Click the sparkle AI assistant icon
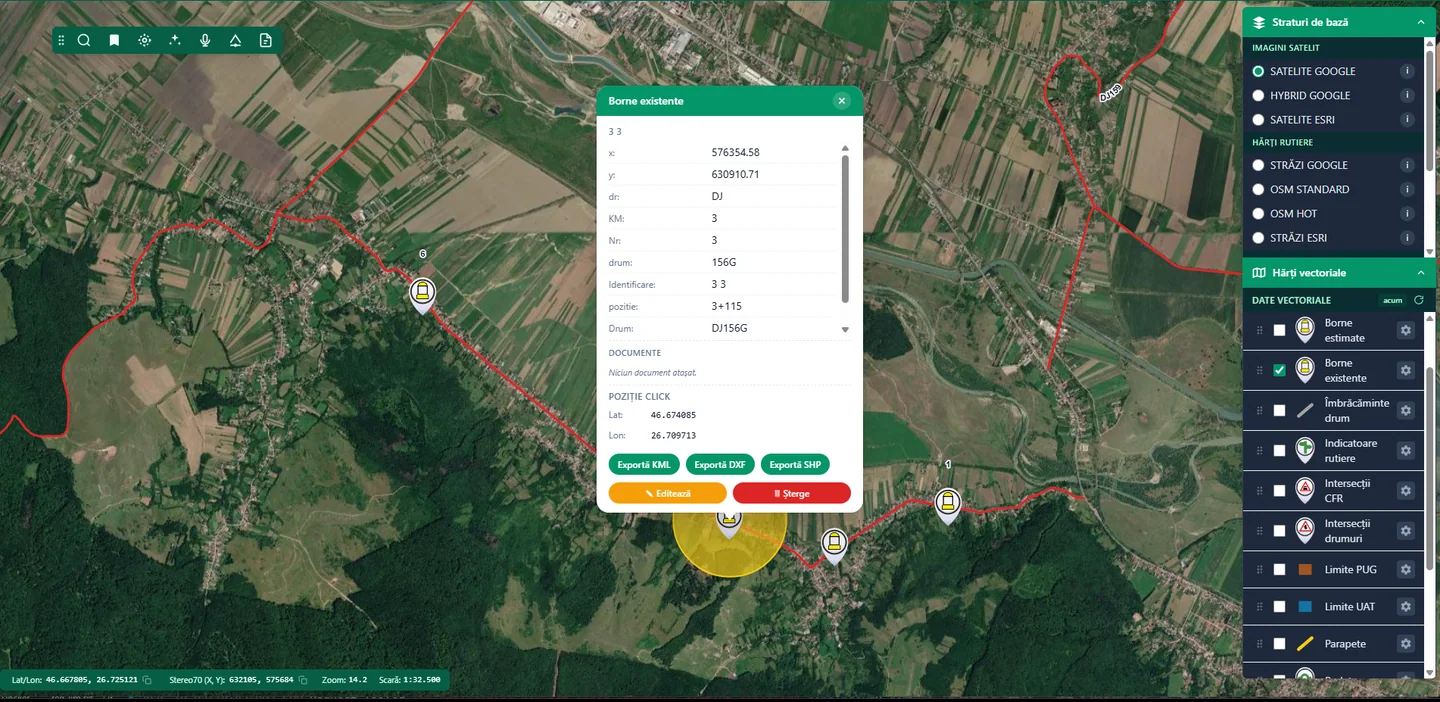This screenshot has height=702, width=1440. (175, 40)
